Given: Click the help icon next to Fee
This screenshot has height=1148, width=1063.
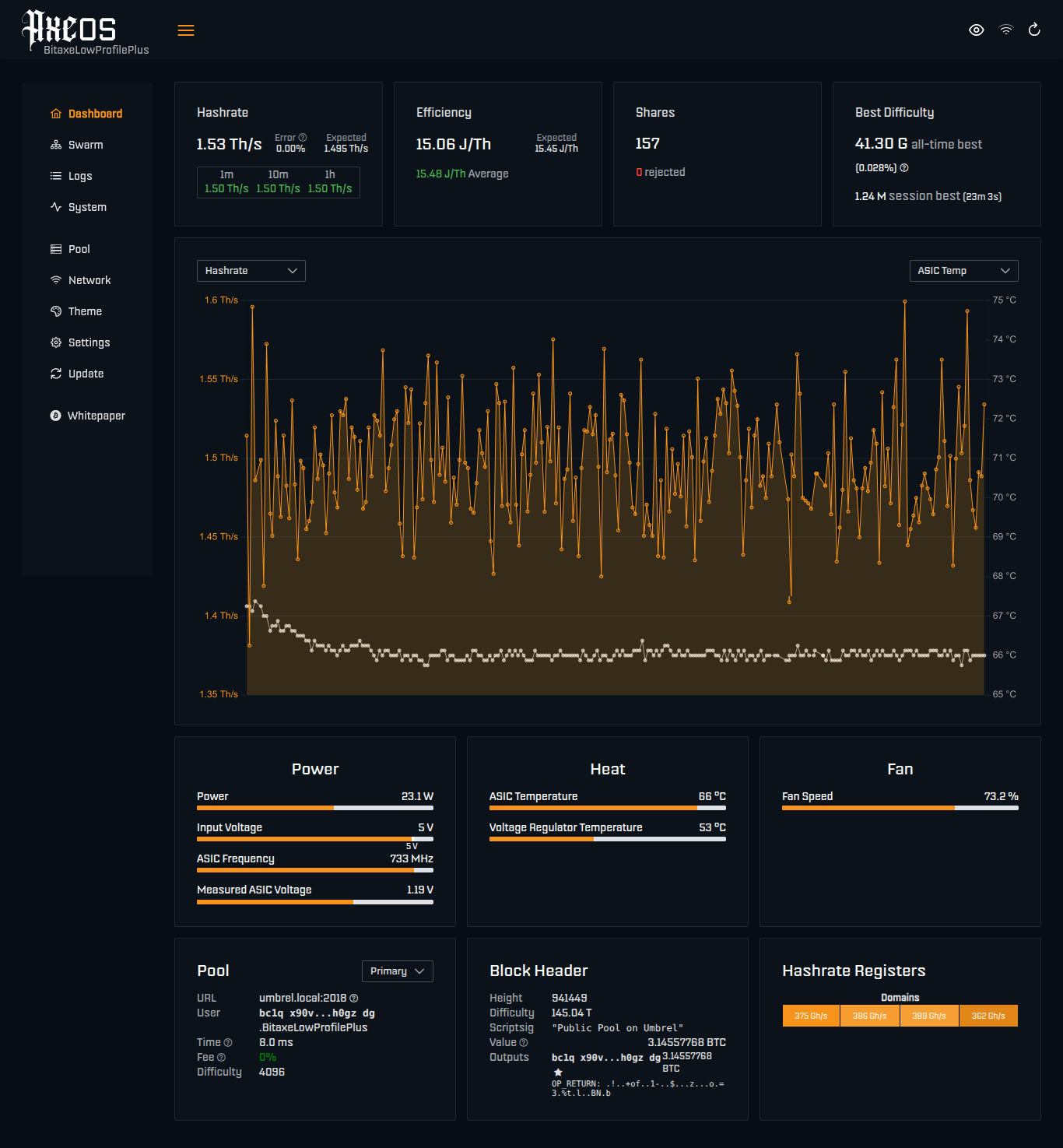Looking at the screenshot, I should coord(222,1057).
